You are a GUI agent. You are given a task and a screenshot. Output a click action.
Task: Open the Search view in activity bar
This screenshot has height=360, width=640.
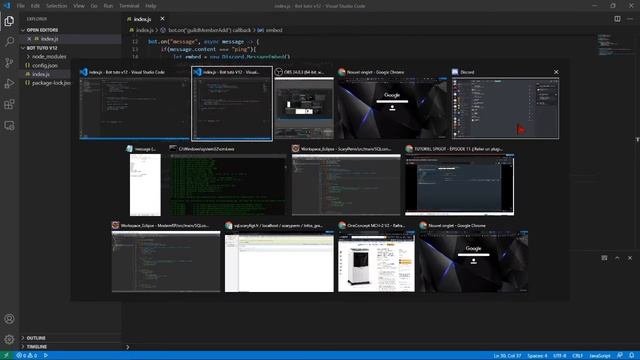(x=9, y=42)
